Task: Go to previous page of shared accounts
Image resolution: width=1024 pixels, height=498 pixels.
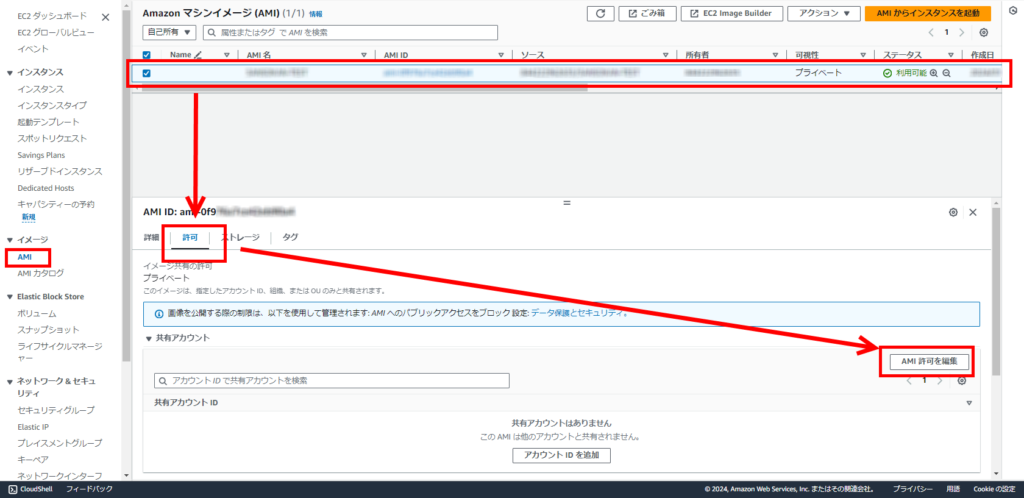Action: pos(909,381)
